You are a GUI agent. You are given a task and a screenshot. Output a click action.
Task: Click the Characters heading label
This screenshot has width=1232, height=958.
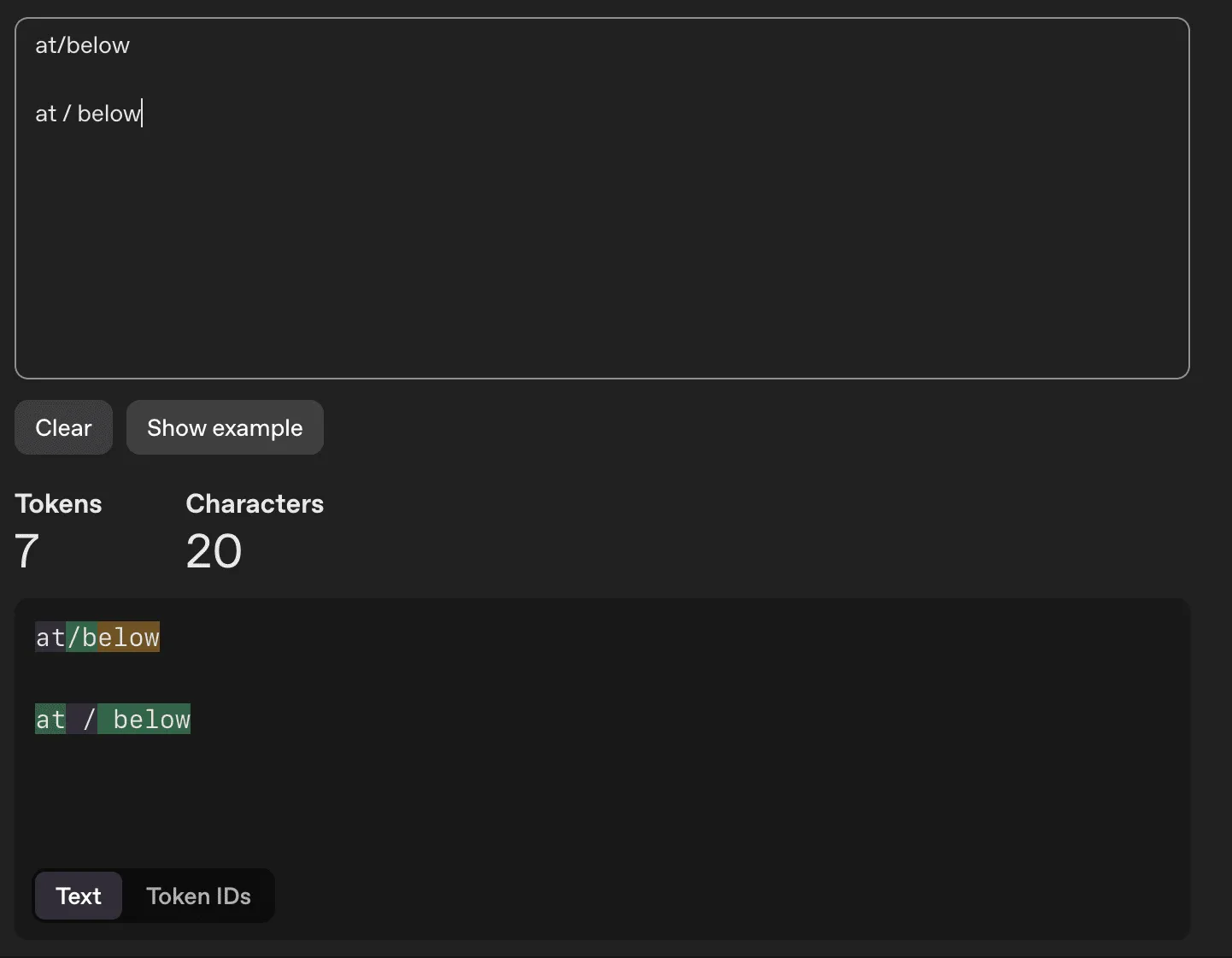[x=255, y=503]
